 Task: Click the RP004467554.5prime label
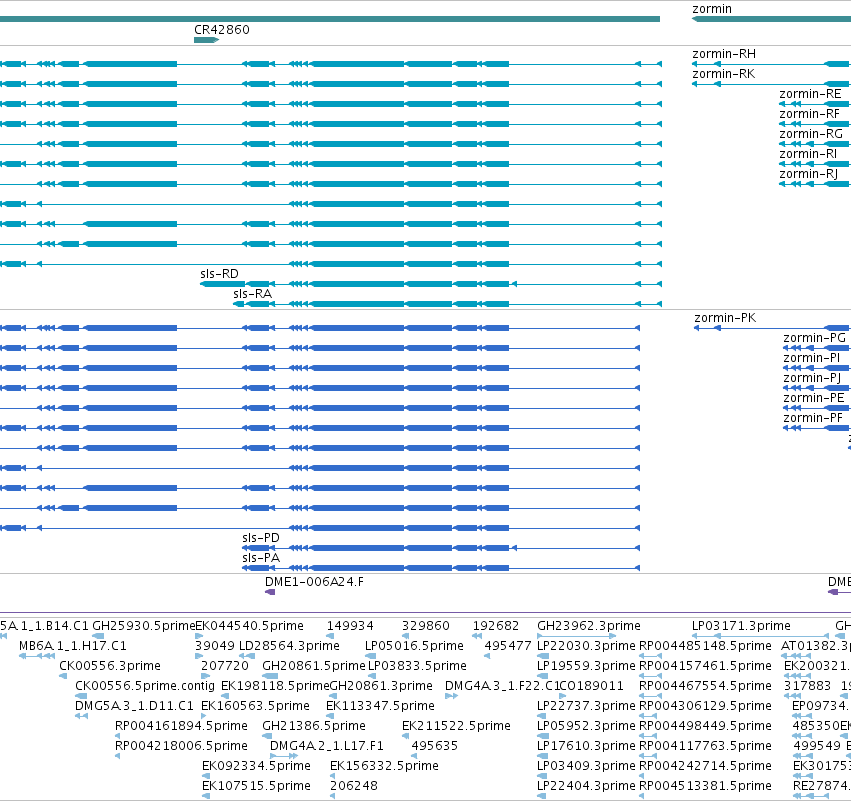pos(705,686)
